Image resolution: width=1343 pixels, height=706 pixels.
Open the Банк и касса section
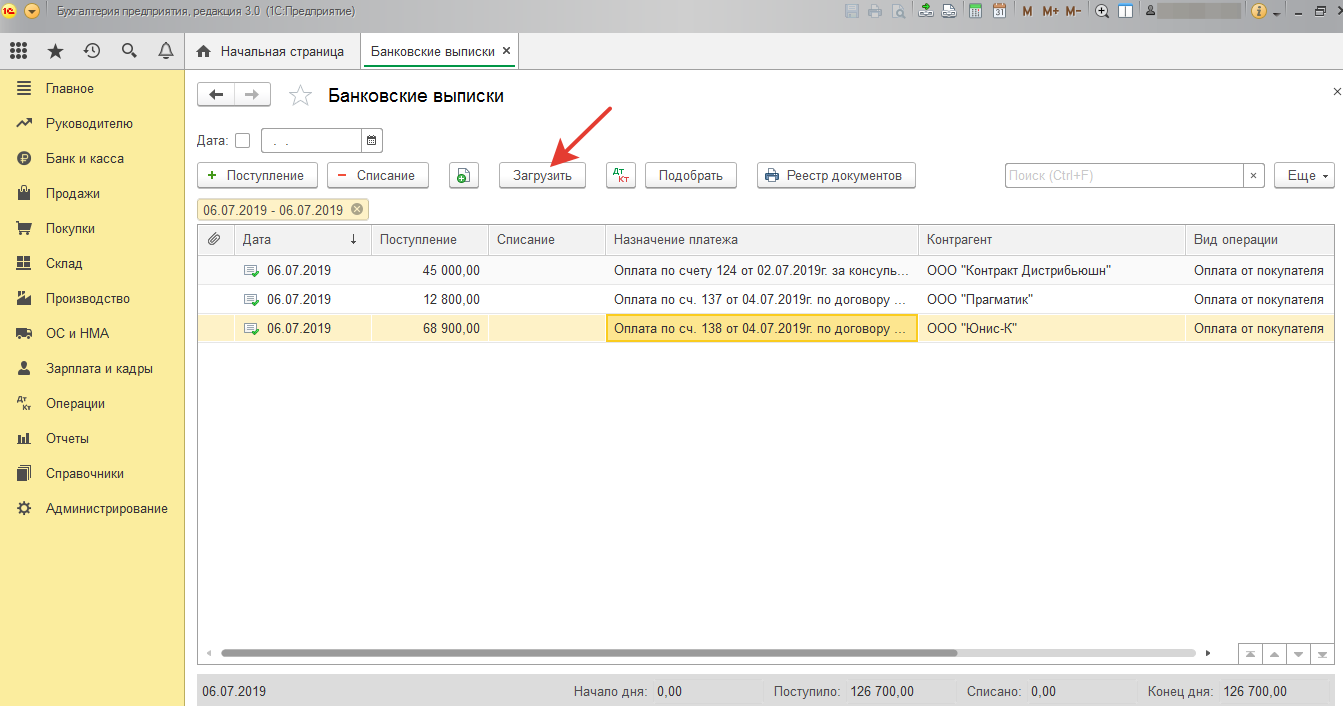(92, 159)
